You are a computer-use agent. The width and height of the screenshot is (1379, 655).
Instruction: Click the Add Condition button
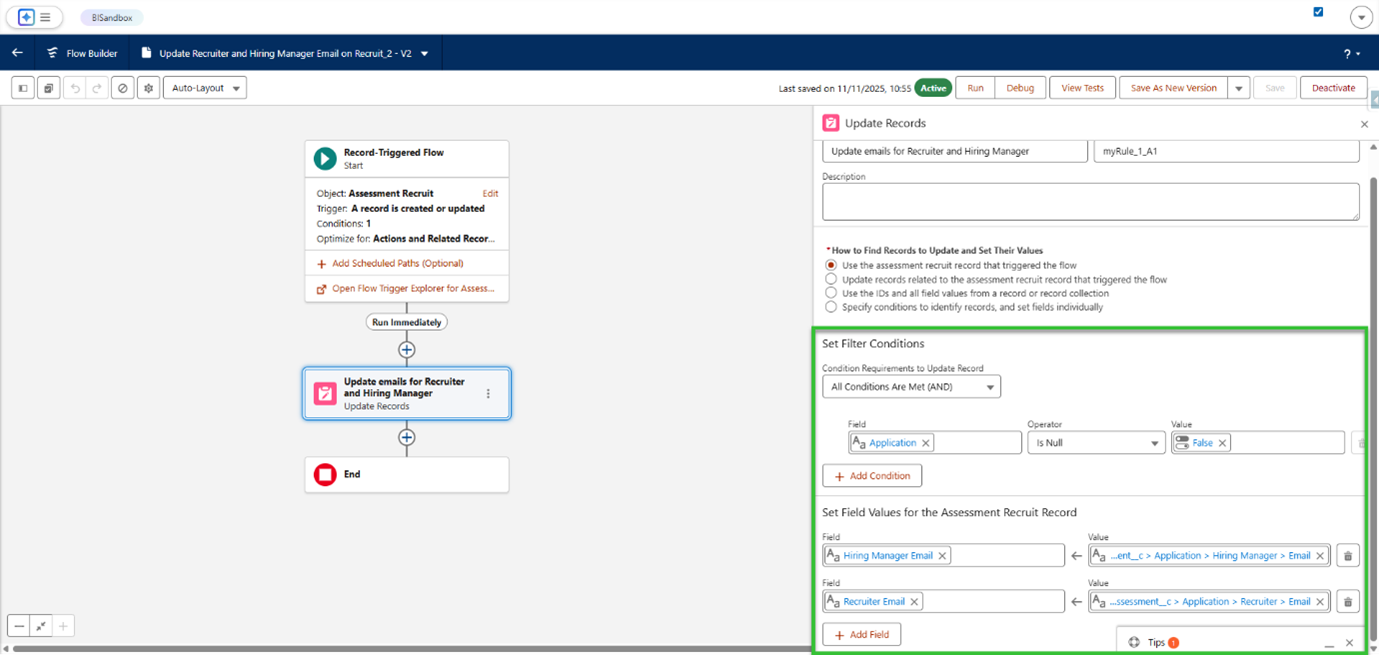872,476
